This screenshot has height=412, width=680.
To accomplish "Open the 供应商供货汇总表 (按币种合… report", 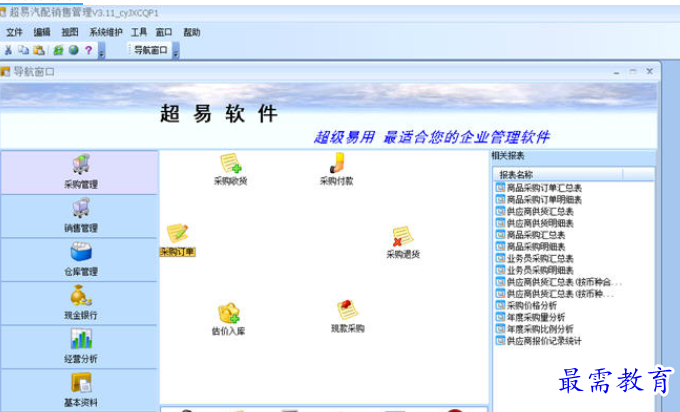I will [559, 282].
